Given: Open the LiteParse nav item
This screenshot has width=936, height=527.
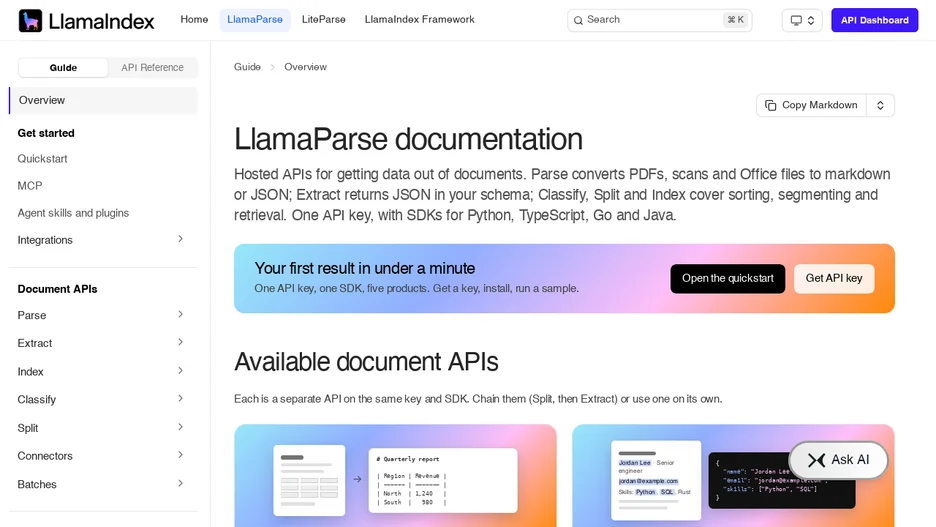Looking at the screenshot, I should click(324, 20).
